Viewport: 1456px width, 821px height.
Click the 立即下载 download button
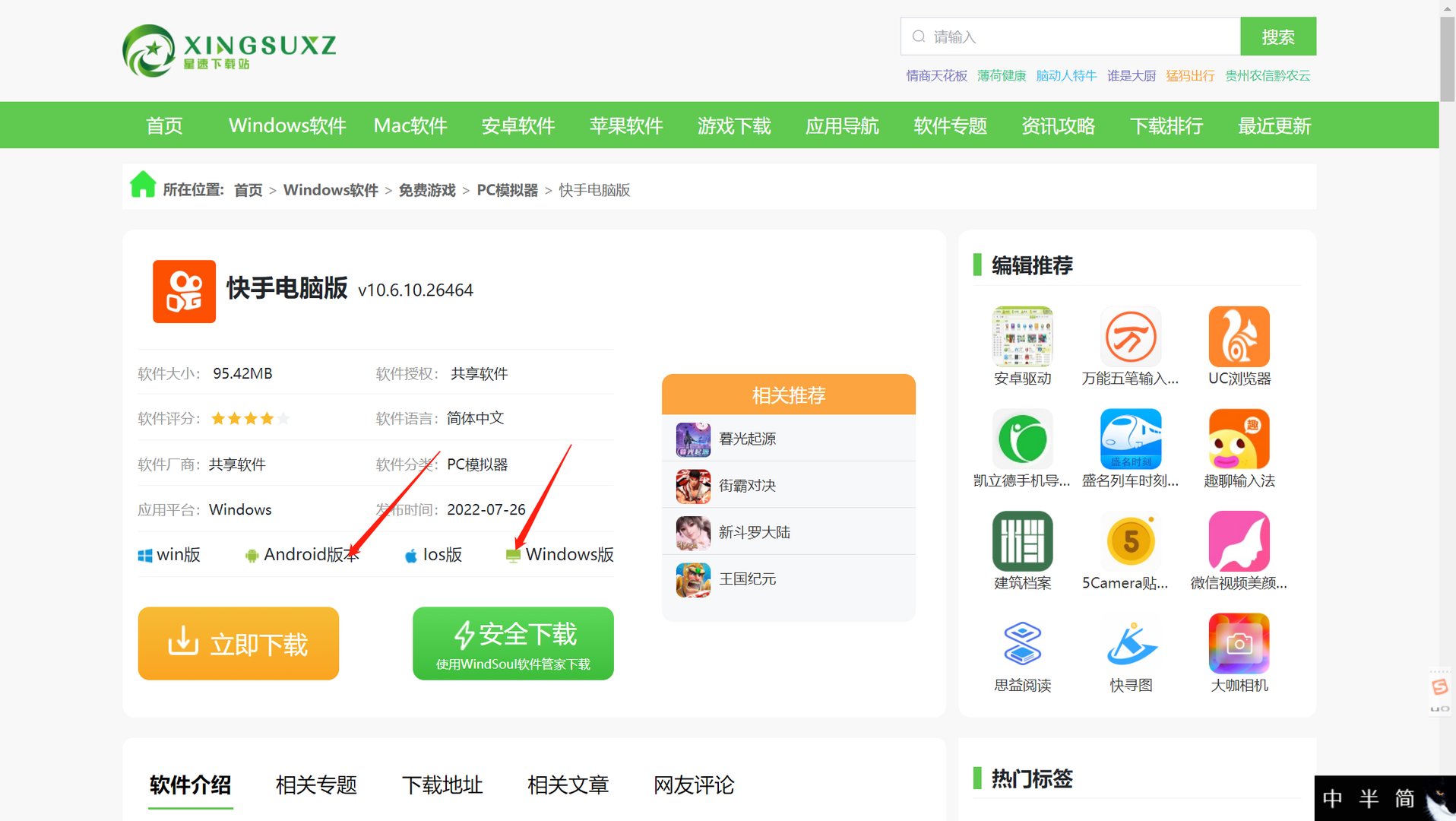click(238, 643)
